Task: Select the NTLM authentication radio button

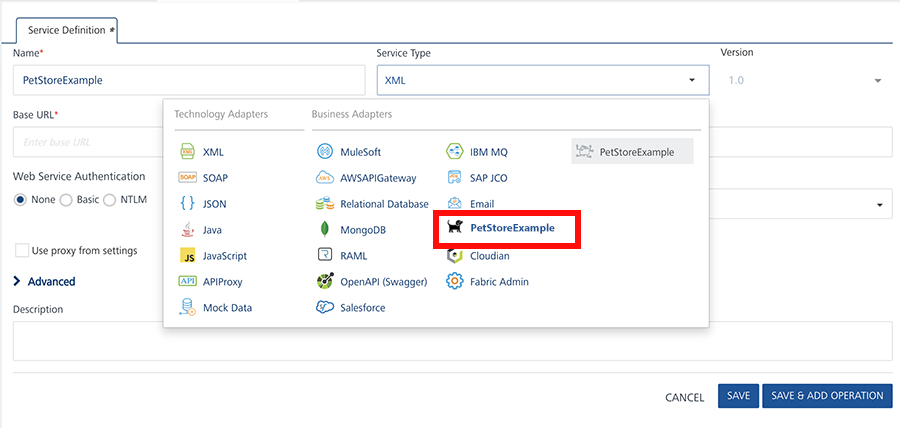Action: coord(110,200)
